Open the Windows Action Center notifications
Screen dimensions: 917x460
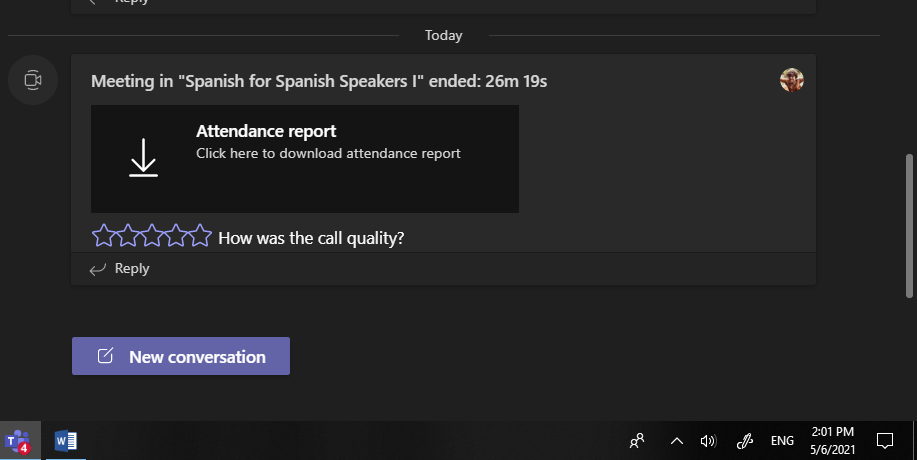click(885, 440)
